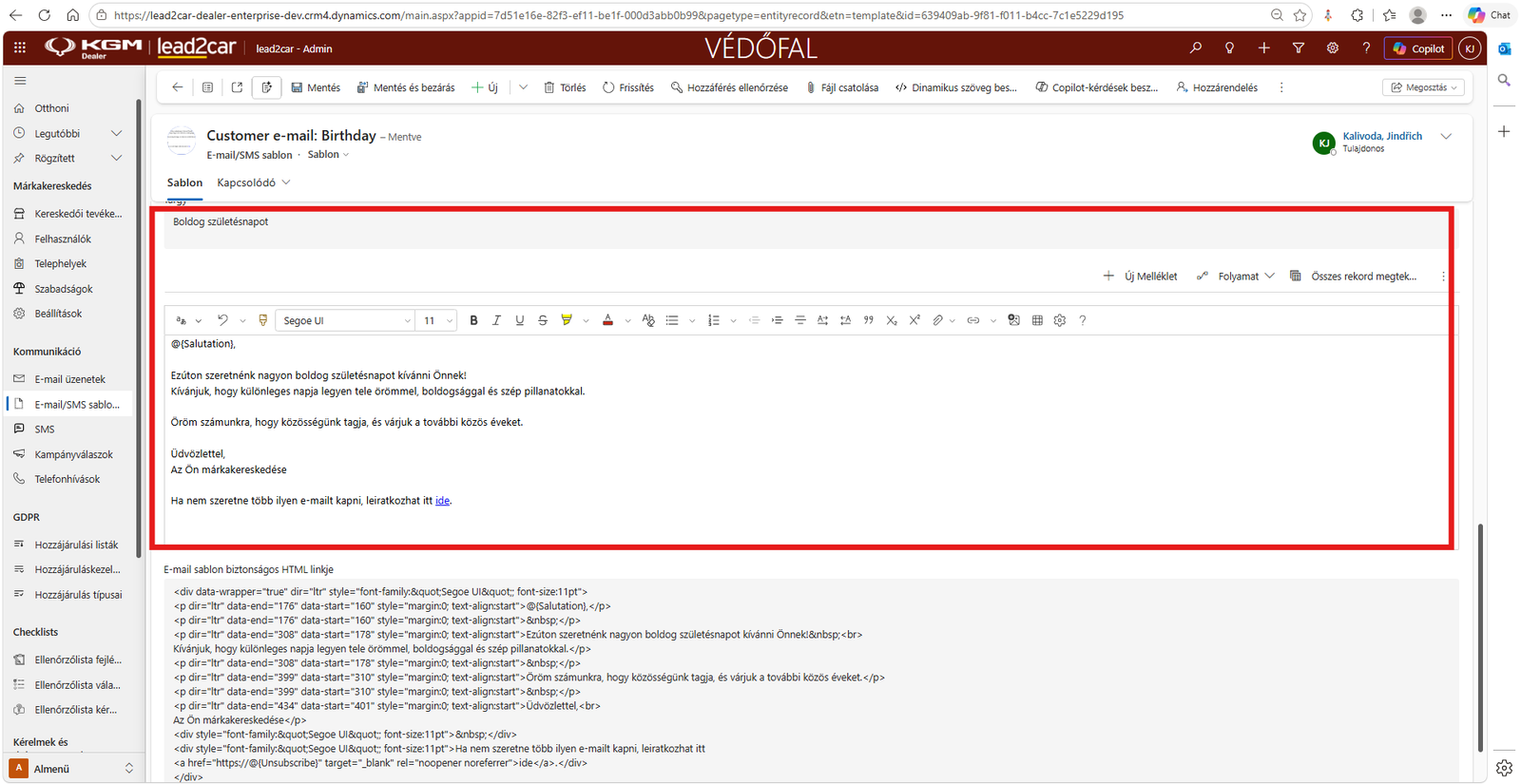Open the Almenü area switcher
The width and height of the screenshot is (1521, 784).
pos(71,768)
